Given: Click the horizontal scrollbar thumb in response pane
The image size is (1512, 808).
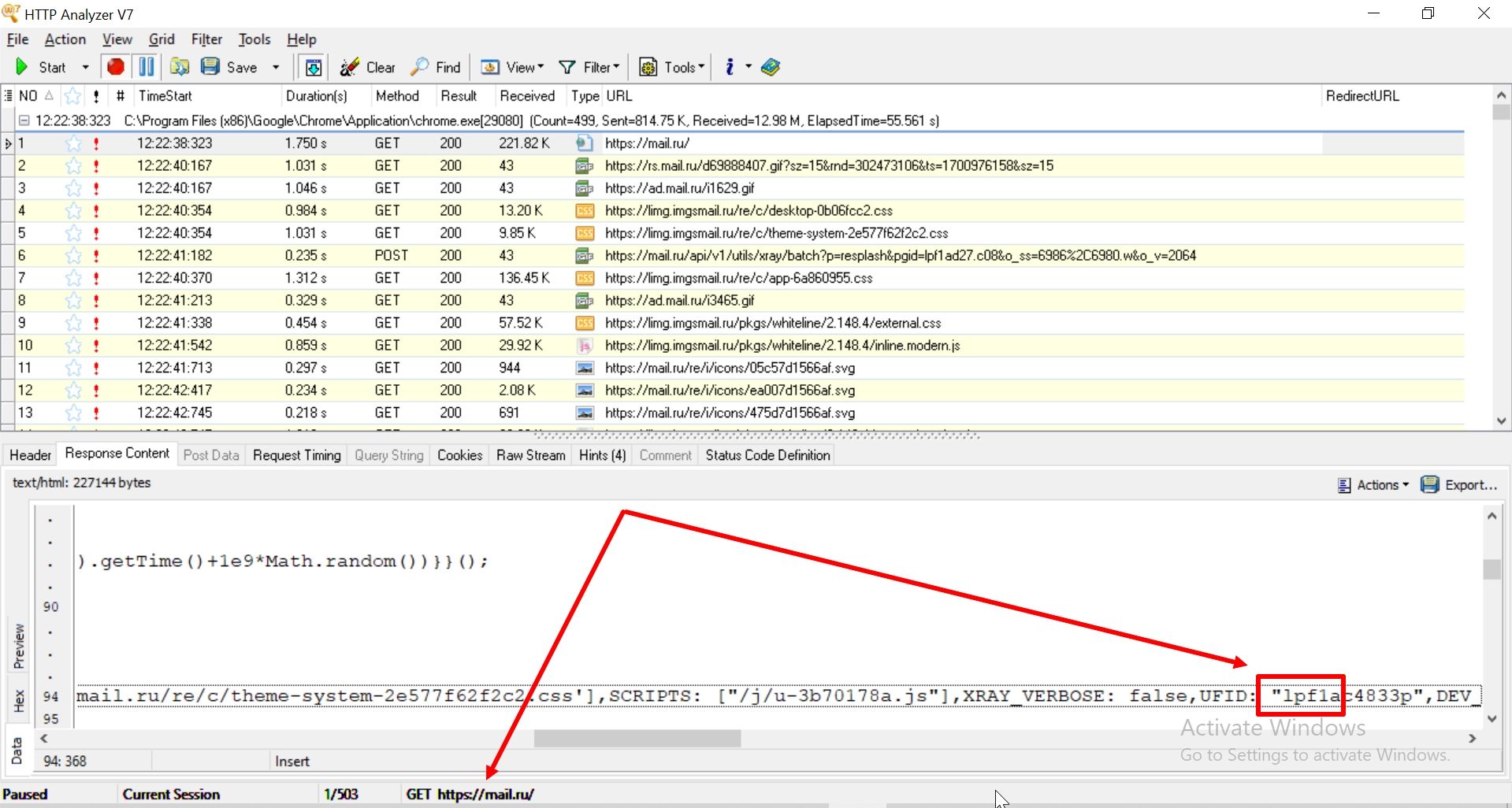Looking at the screenshot, I should point(637,739).
